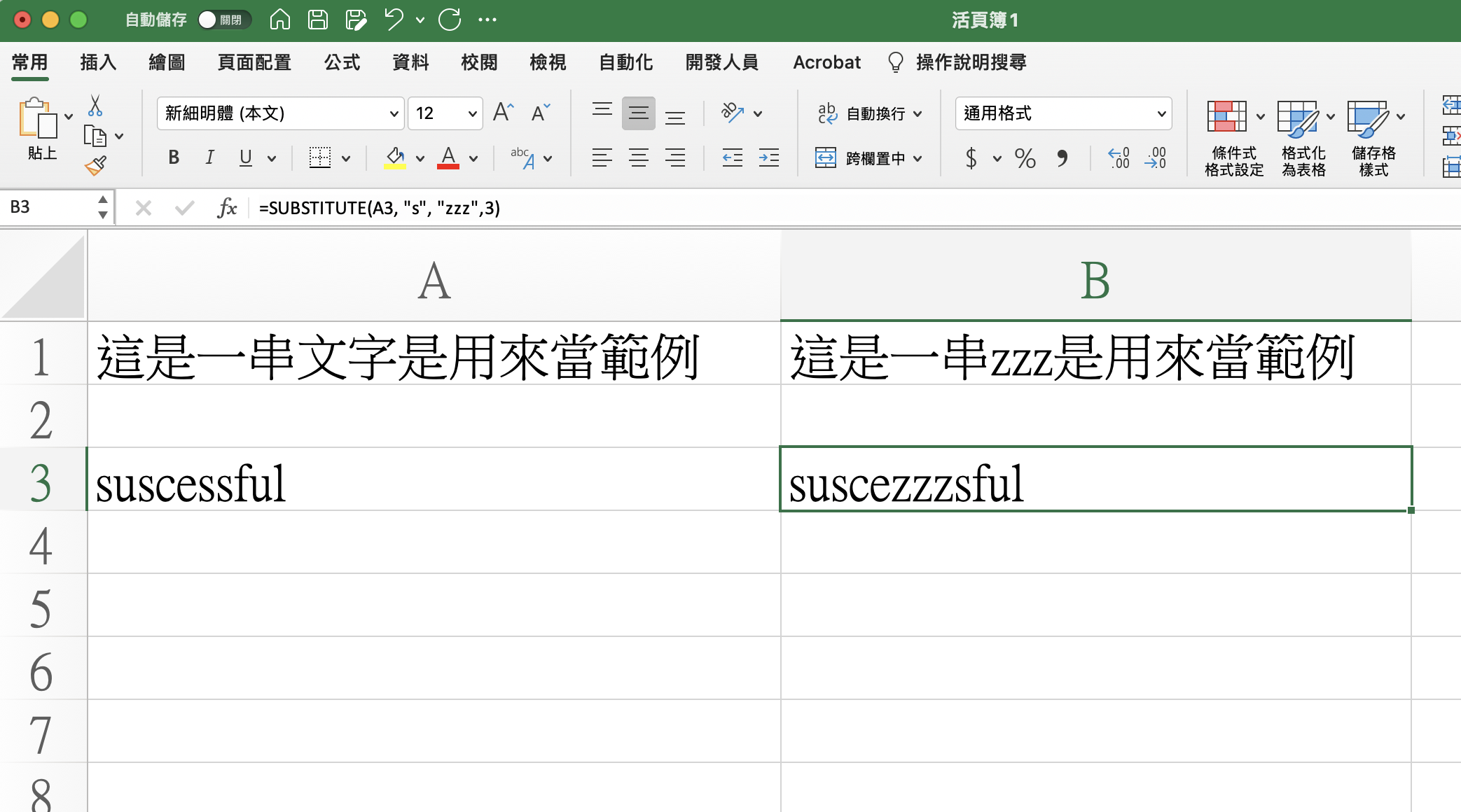Viewport: 1461px width, 812px height.
Task: Click the Increase Decimal icon
Action: (1119, 158)
